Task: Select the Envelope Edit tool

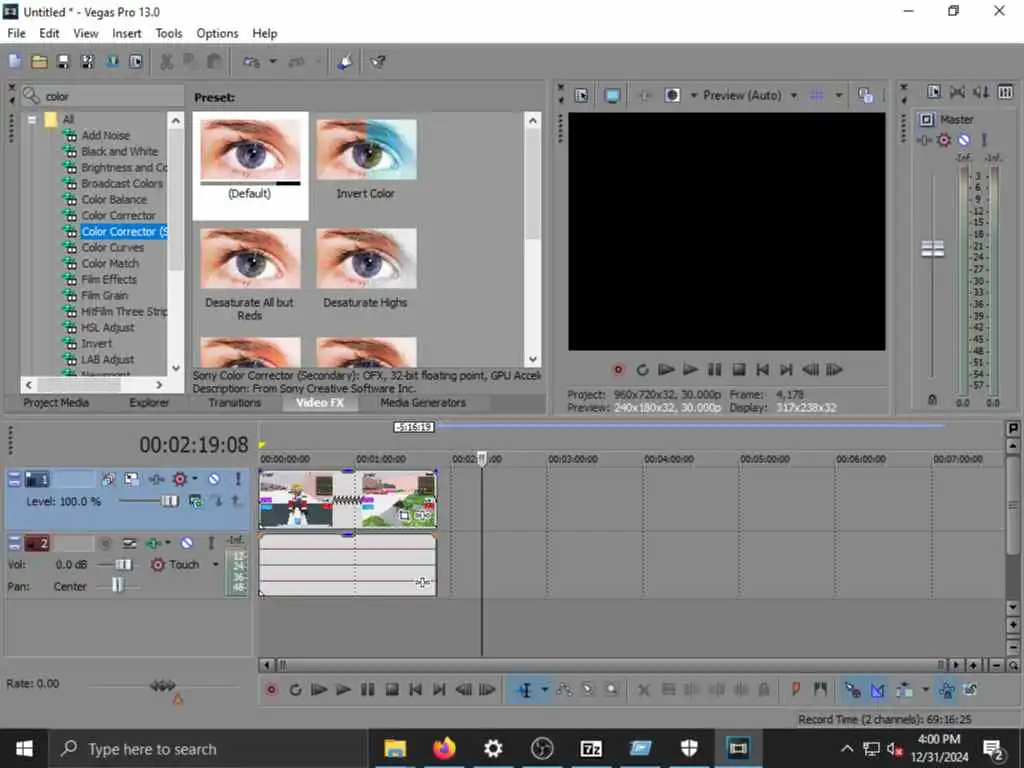Action: [x=564, y=690]
